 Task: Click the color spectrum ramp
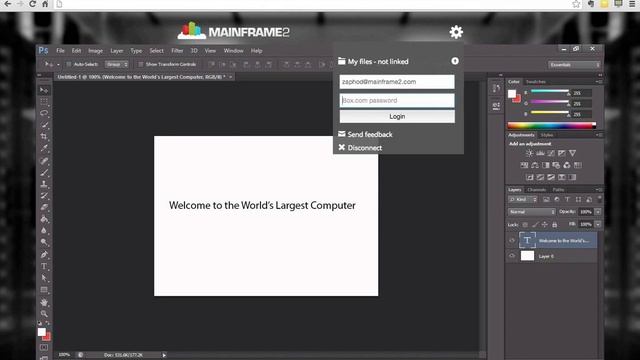[551, 125]
